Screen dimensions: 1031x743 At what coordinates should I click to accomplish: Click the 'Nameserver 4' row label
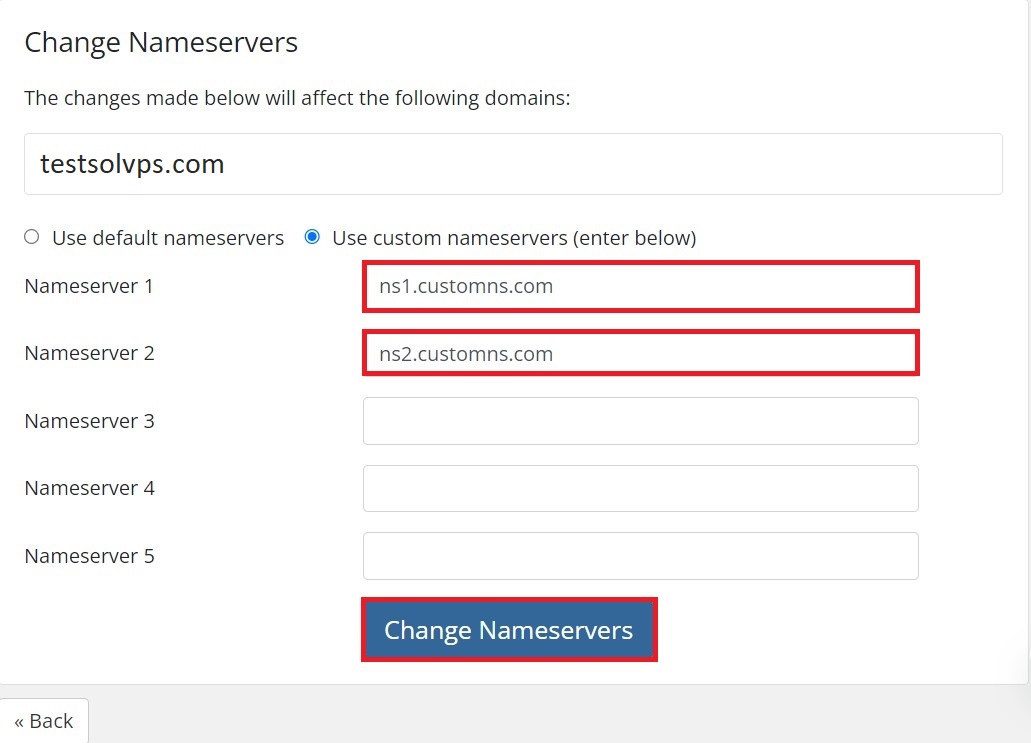(x=90, y=488)
